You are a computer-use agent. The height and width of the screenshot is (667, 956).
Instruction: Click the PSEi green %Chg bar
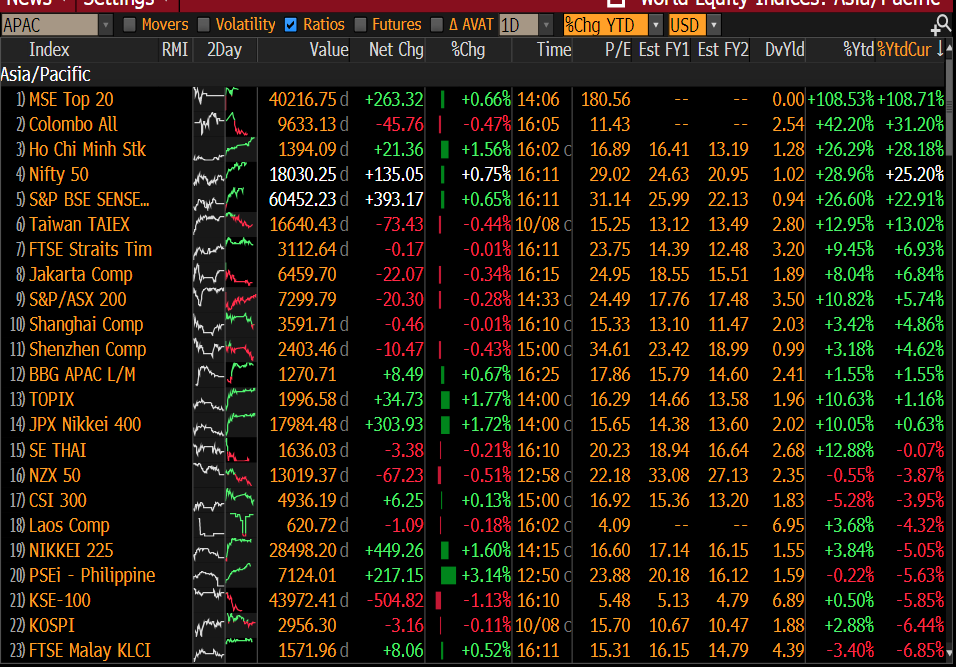tap(448, 575)
